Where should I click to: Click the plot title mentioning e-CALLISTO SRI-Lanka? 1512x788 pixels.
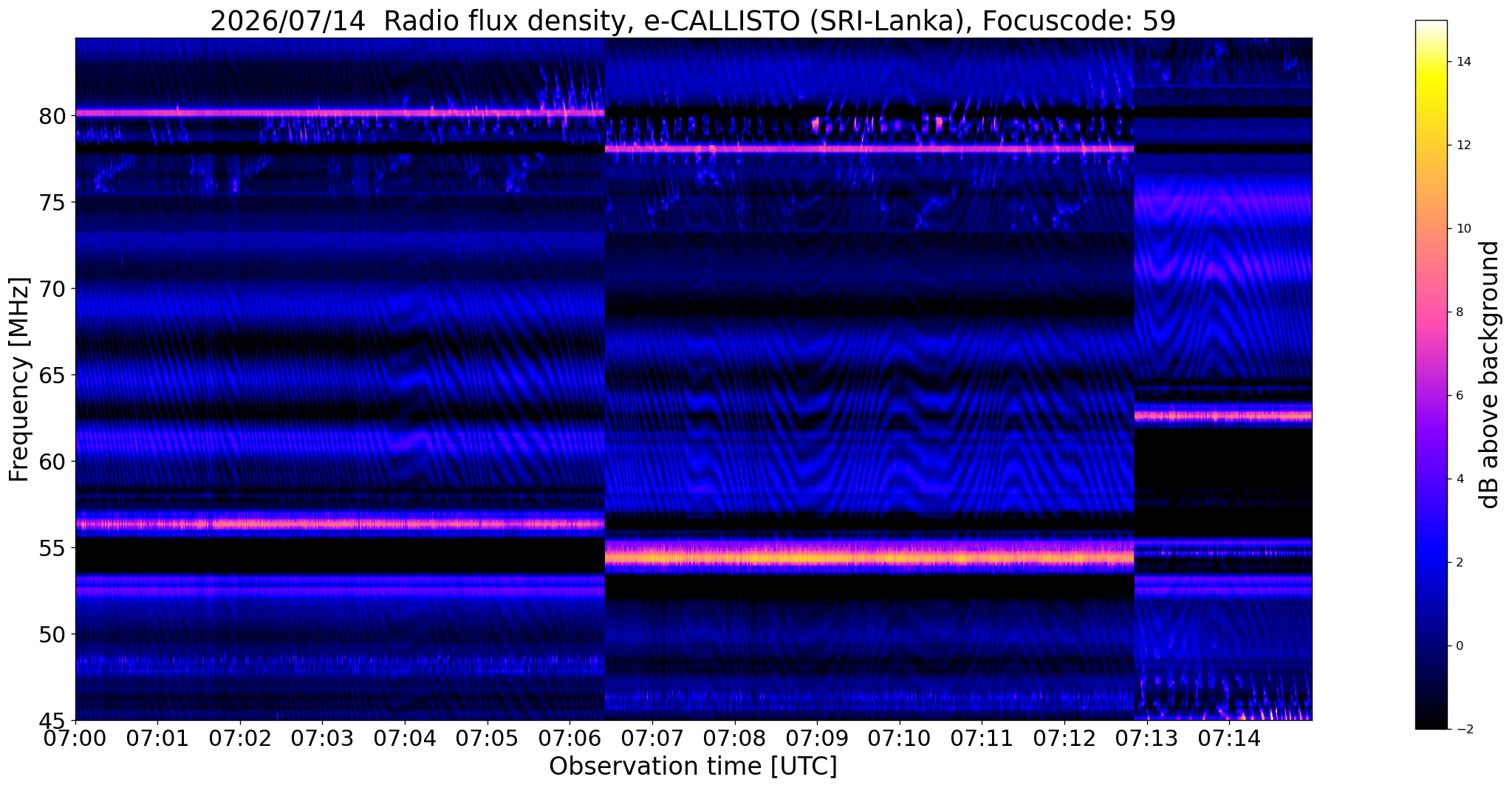(693, 20)
